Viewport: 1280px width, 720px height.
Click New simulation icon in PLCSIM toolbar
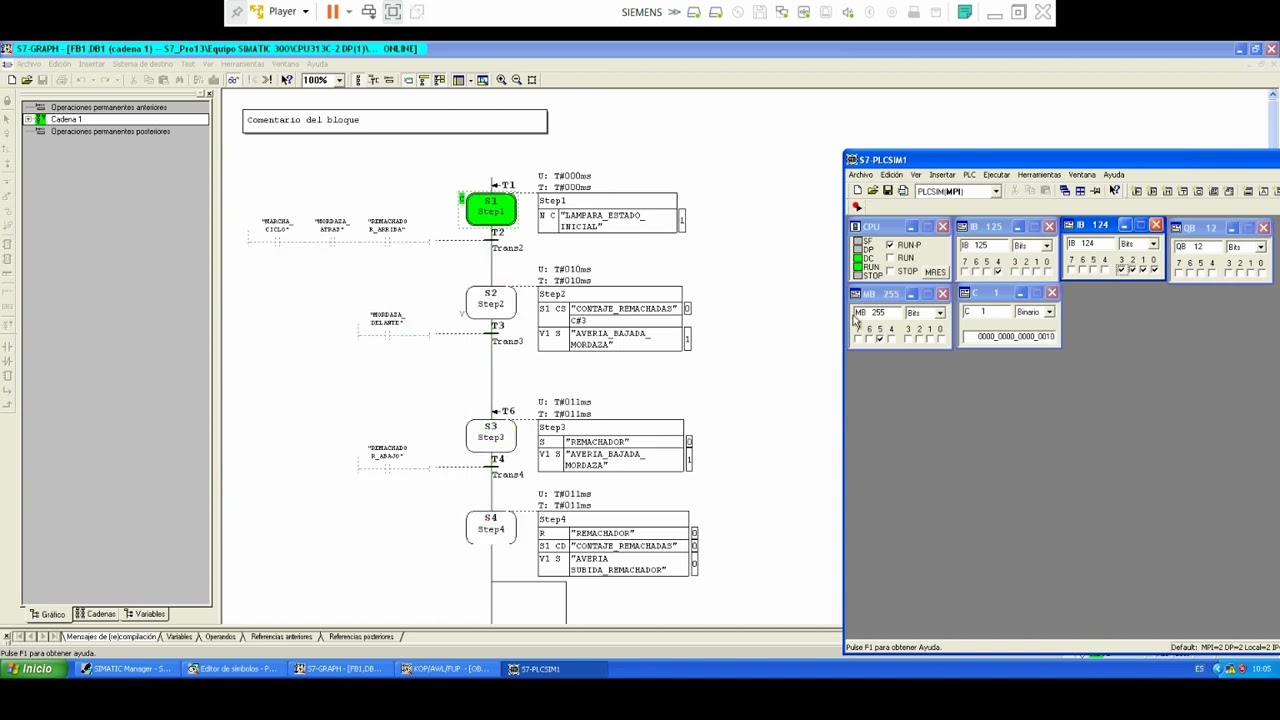pyautogui.click(x=858, y=190)
